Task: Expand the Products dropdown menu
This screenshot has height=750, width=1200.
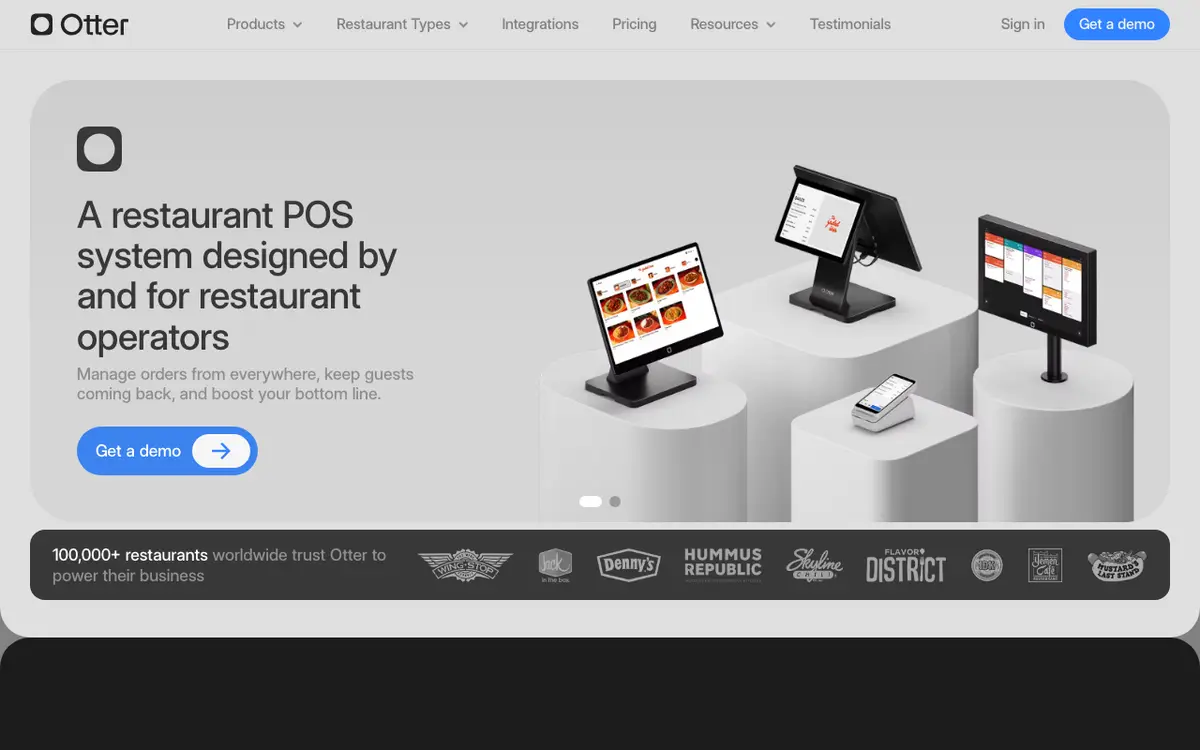Action: (x=265, y=24)
